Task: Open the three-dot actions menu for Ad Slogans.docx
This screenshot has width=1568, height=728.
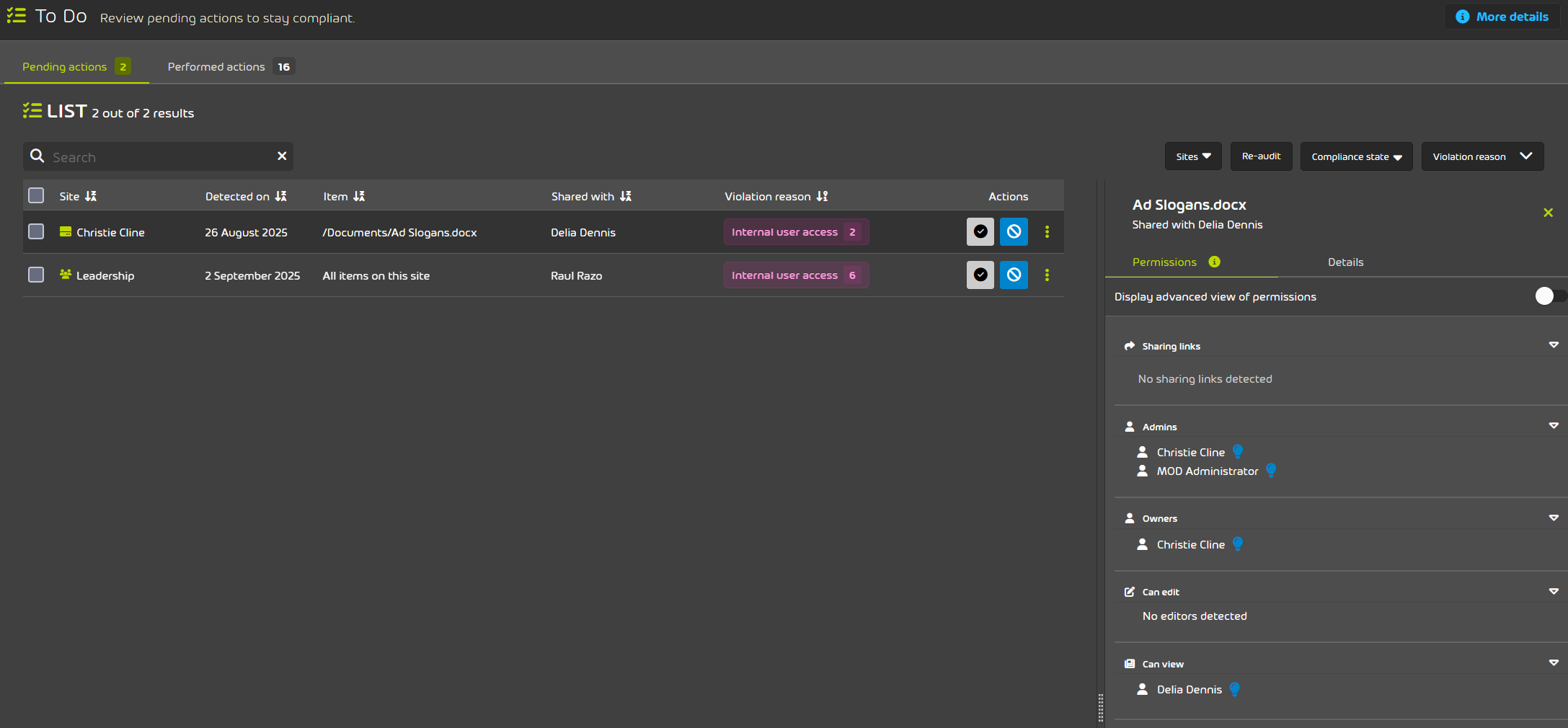Action: 1047,232
